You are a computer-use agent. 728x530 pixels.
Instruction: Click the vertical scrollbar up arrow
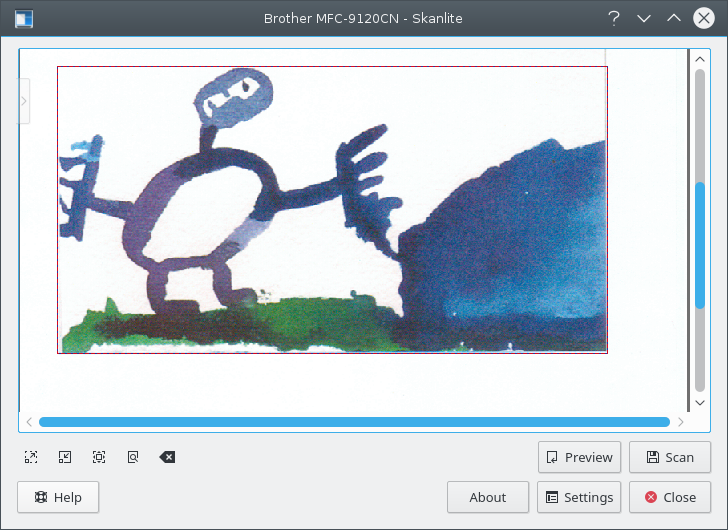click(x=700, y=58)
